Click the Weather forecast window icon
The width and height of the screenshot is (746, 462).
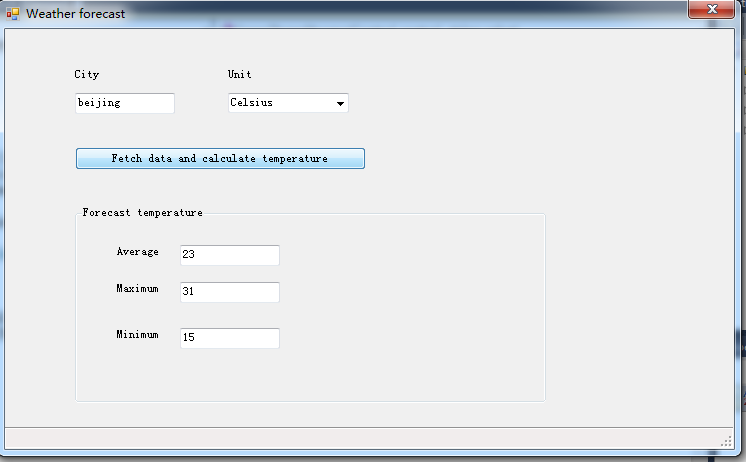click(x=13, y=14)
